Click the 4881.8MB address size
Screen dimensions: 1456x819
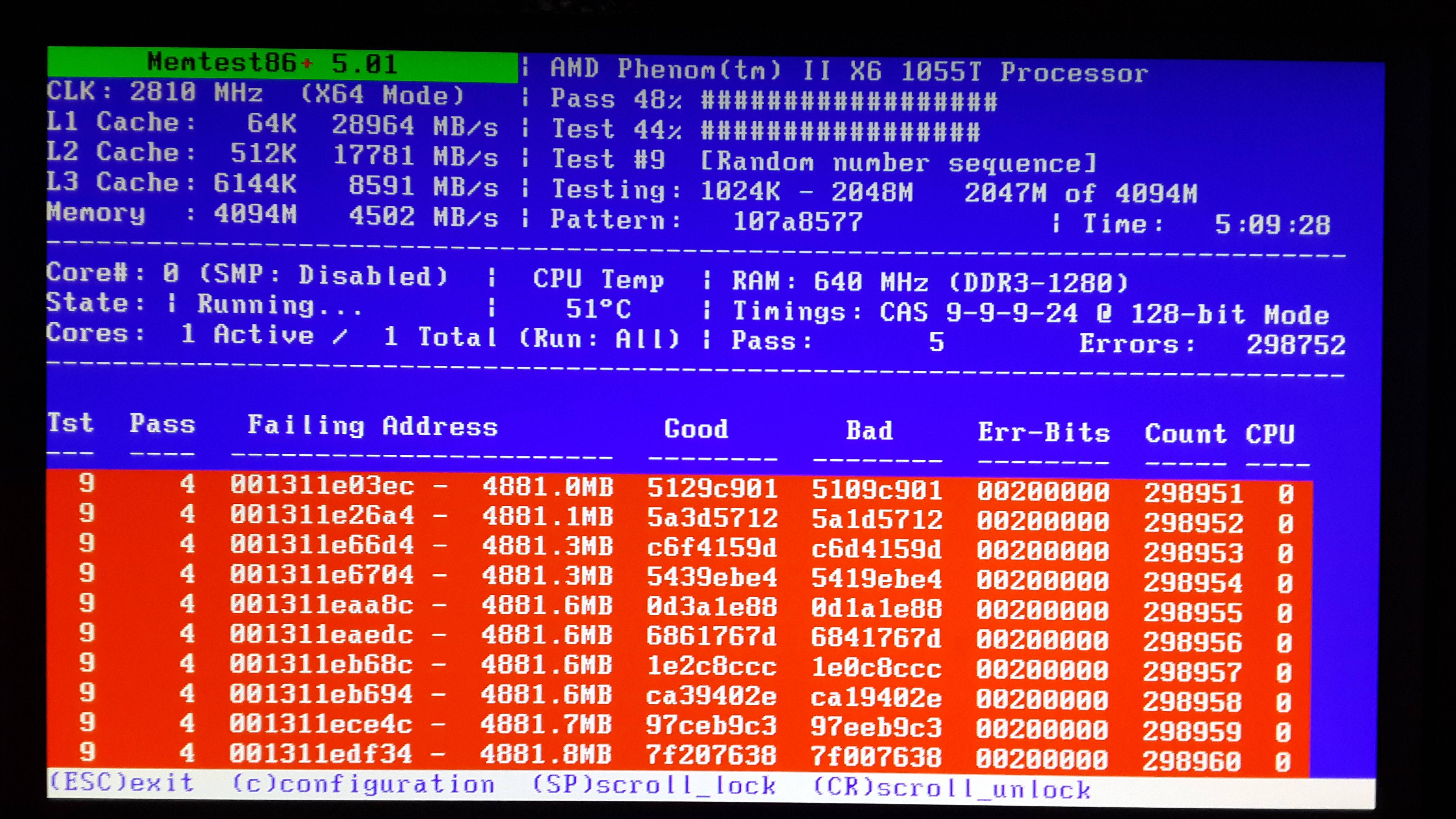(546, 754)
